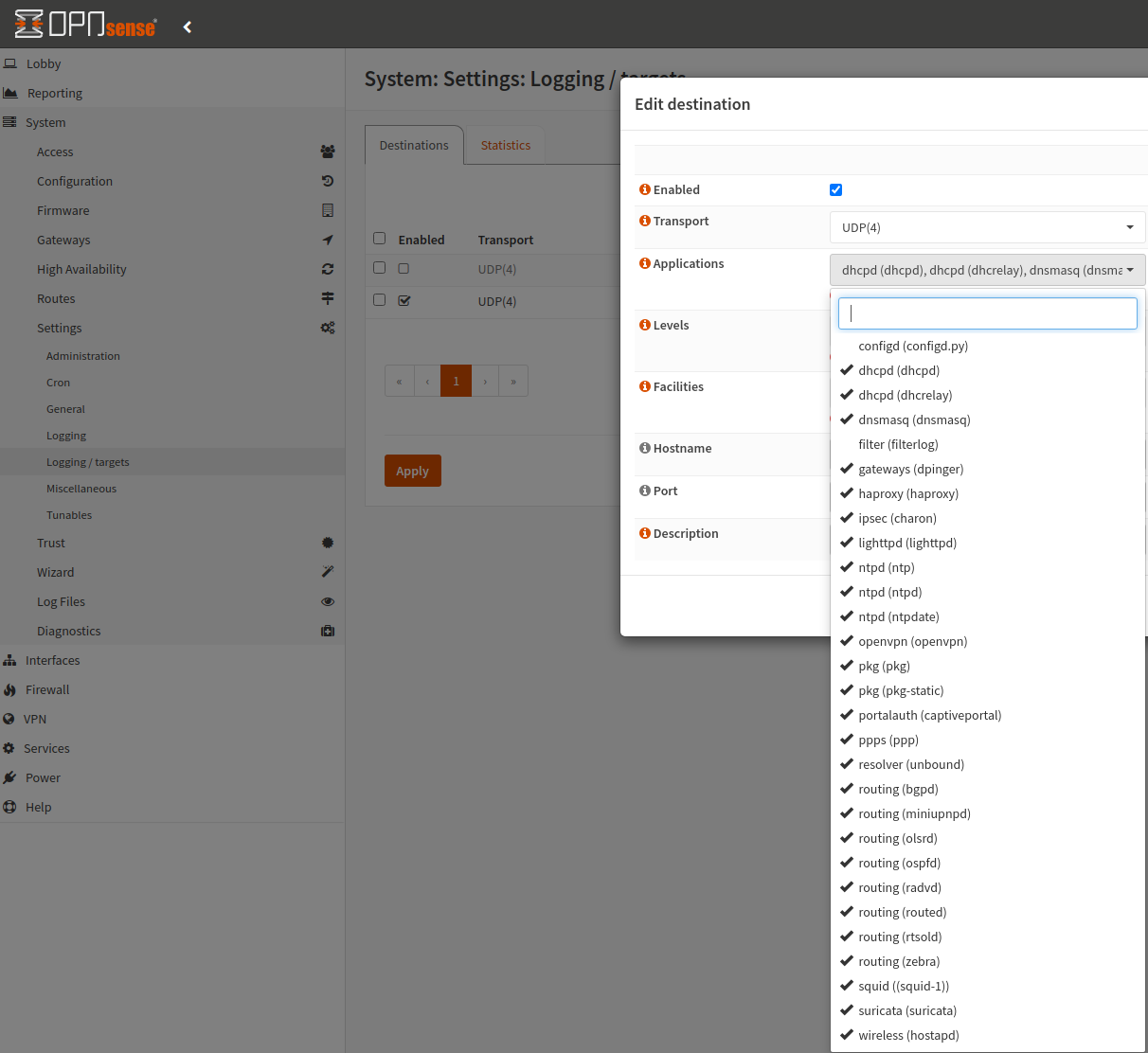Open the Logging settings link
Viewport: 1148px width, 1053px height.
(x=66, y=436)
